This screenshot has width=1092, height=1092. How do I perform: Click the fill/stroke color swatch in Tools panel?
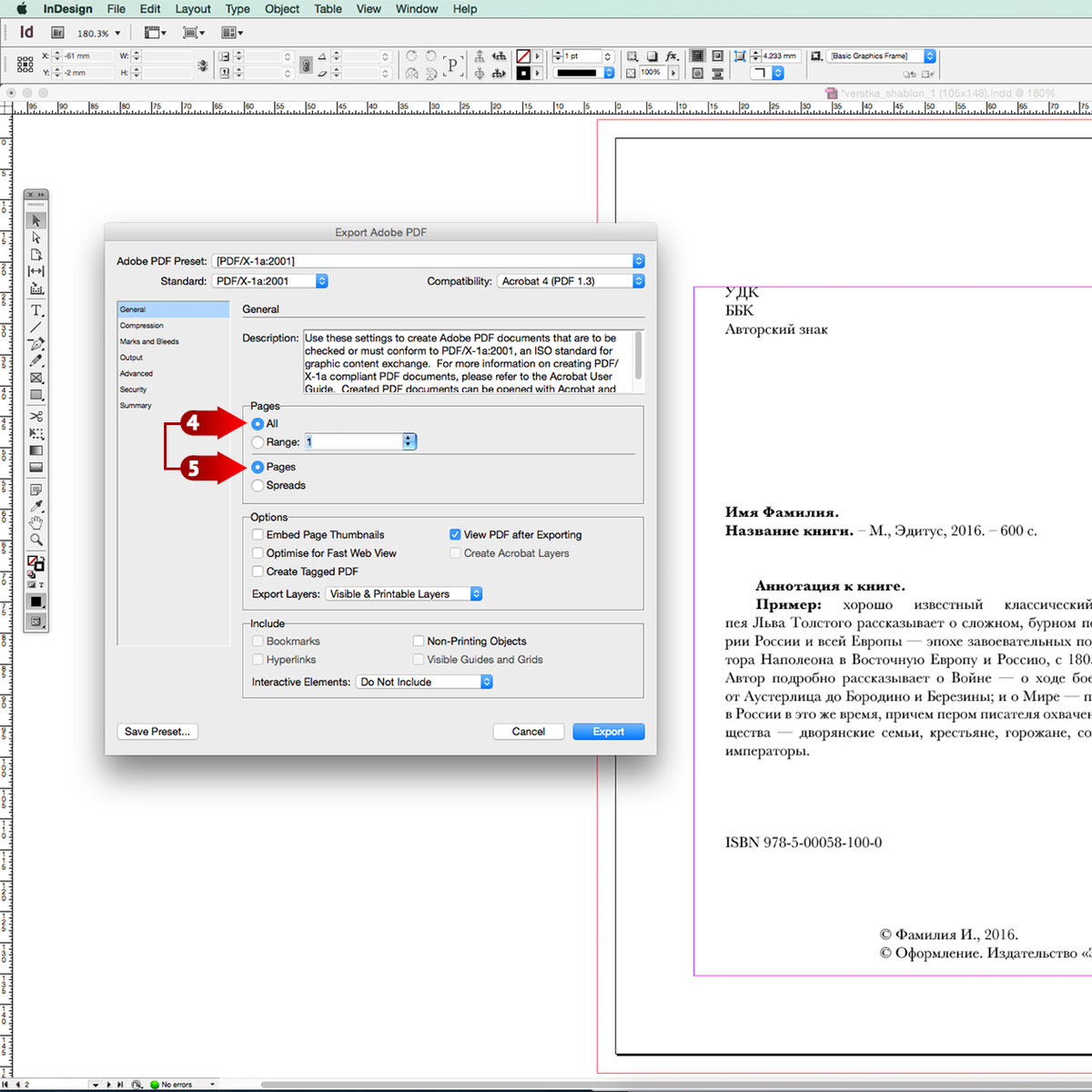point(35,564)
